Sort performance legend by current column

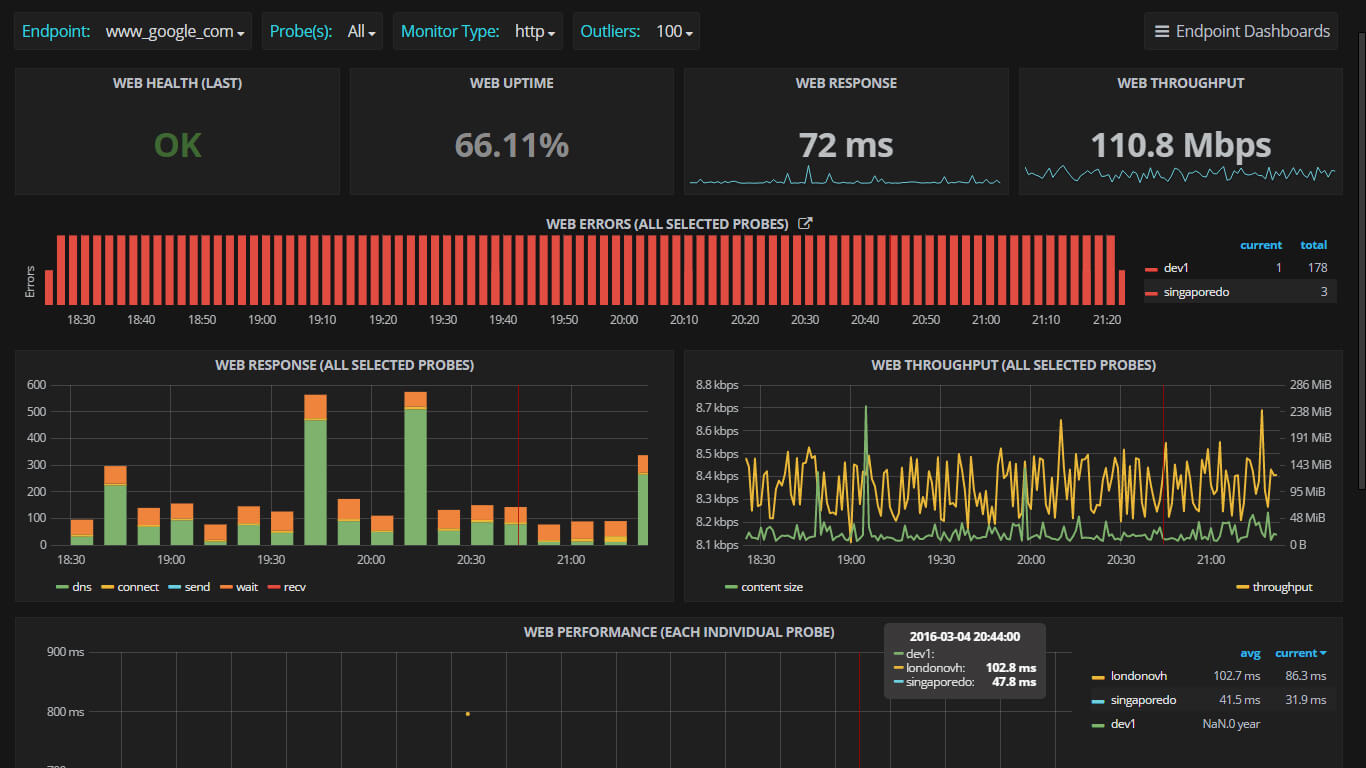[x=1300, y=653]
